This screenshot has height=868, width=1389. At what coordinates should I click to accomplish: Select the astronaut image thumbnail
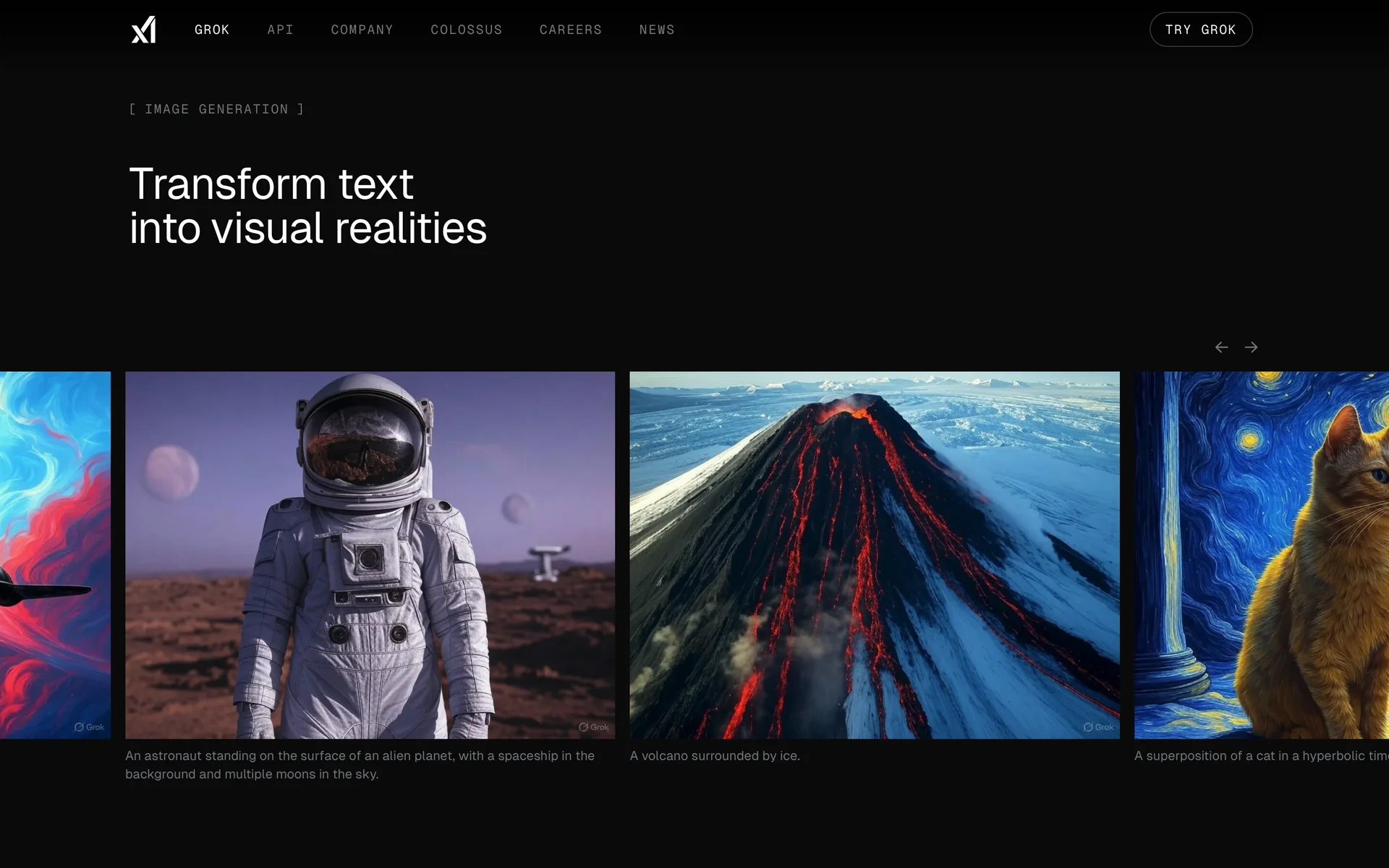370,555
